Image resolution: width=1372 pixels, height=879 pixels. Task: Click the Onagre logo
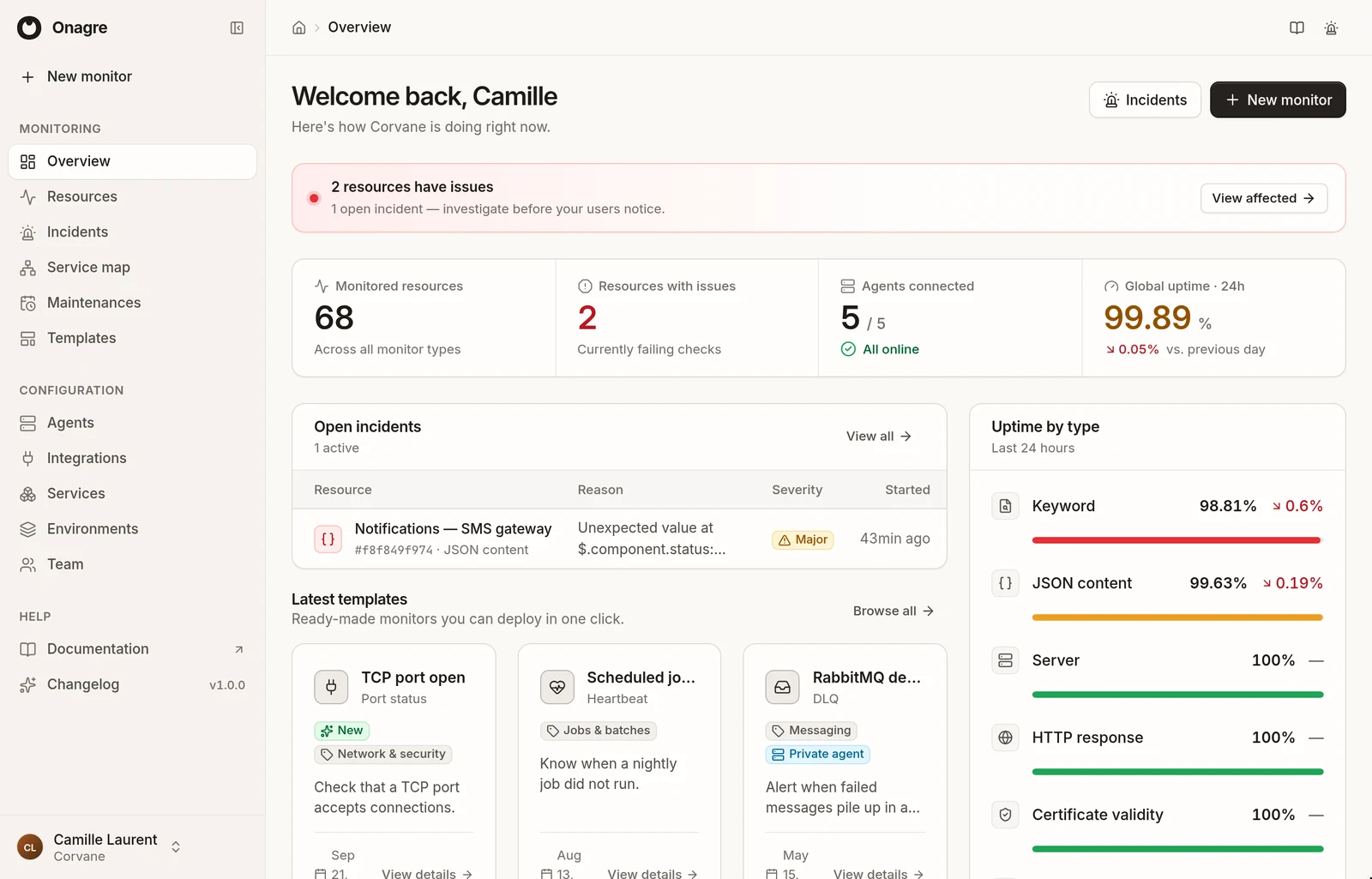click(x=29, y=27)
